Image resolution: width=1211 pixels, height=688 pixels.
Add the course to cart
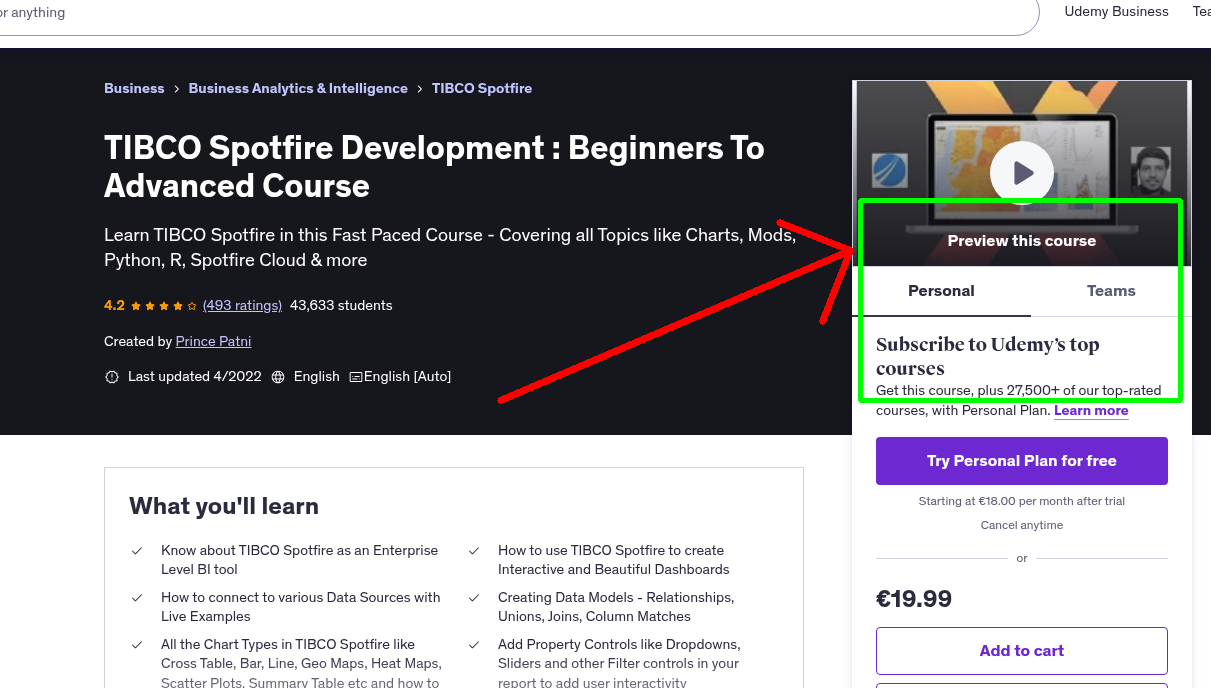1021,650
